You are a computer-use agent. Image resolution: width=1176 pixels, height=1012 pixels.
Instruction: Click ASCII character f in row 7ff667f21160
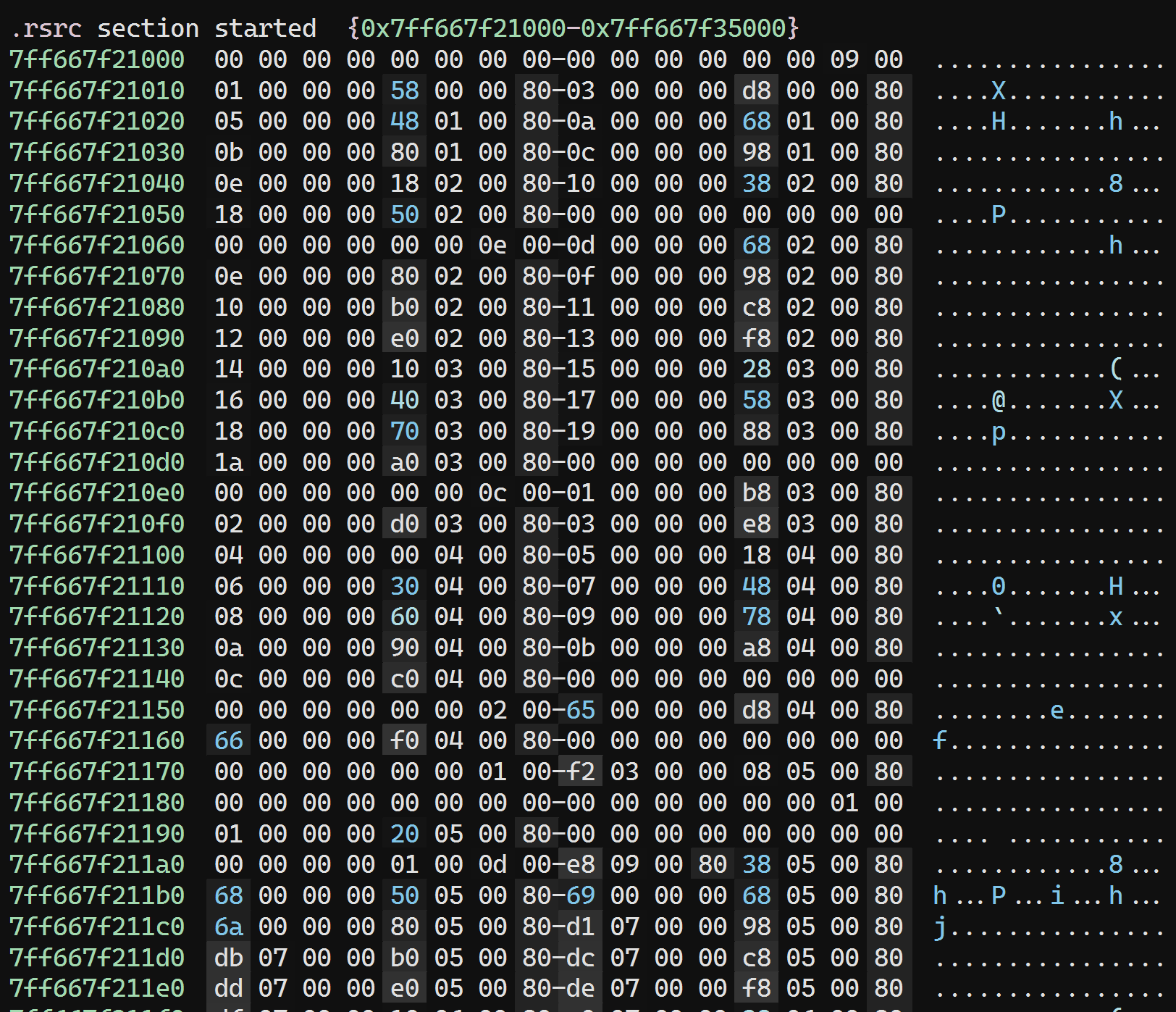940,740
